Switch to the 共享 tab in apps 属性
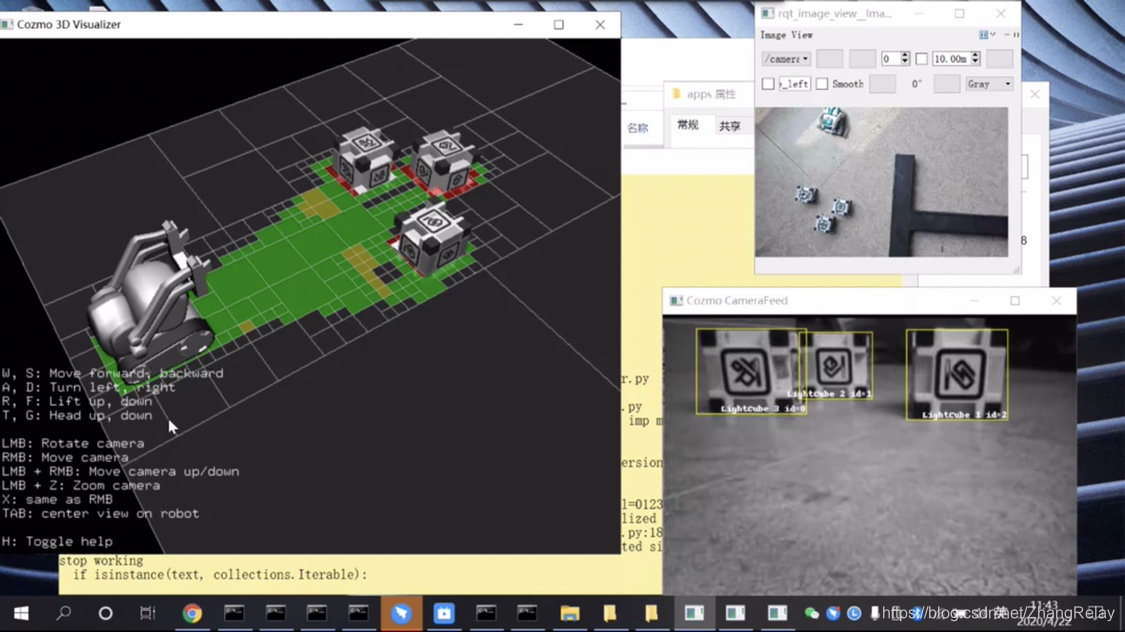The height and width of the screenshot is (632, 1125). (730, 126)
